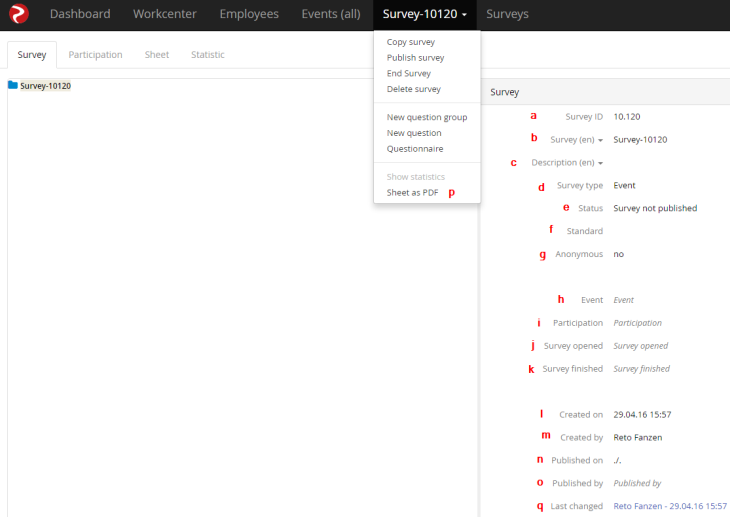Click the Survey ID value 10.120
Image resolution: width=730 pixels, height=517 pixels.
point(627,117)
